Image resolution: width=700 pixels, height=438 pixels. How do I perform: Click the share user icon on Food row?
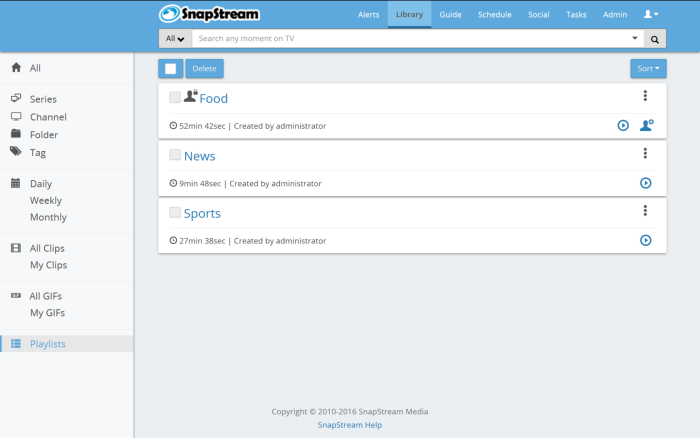646,125
